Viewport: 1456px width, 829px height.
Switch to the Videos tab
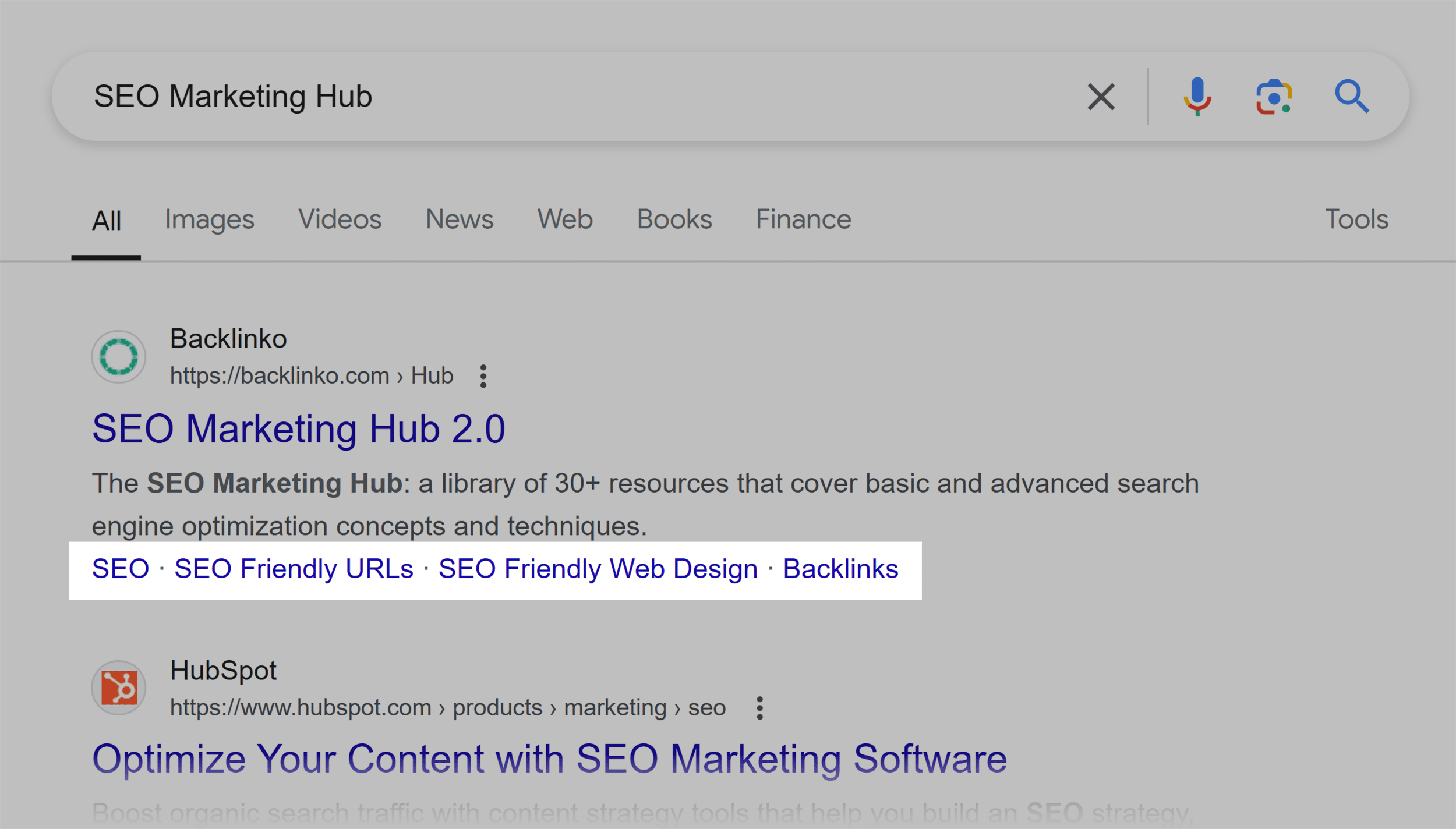340,220
